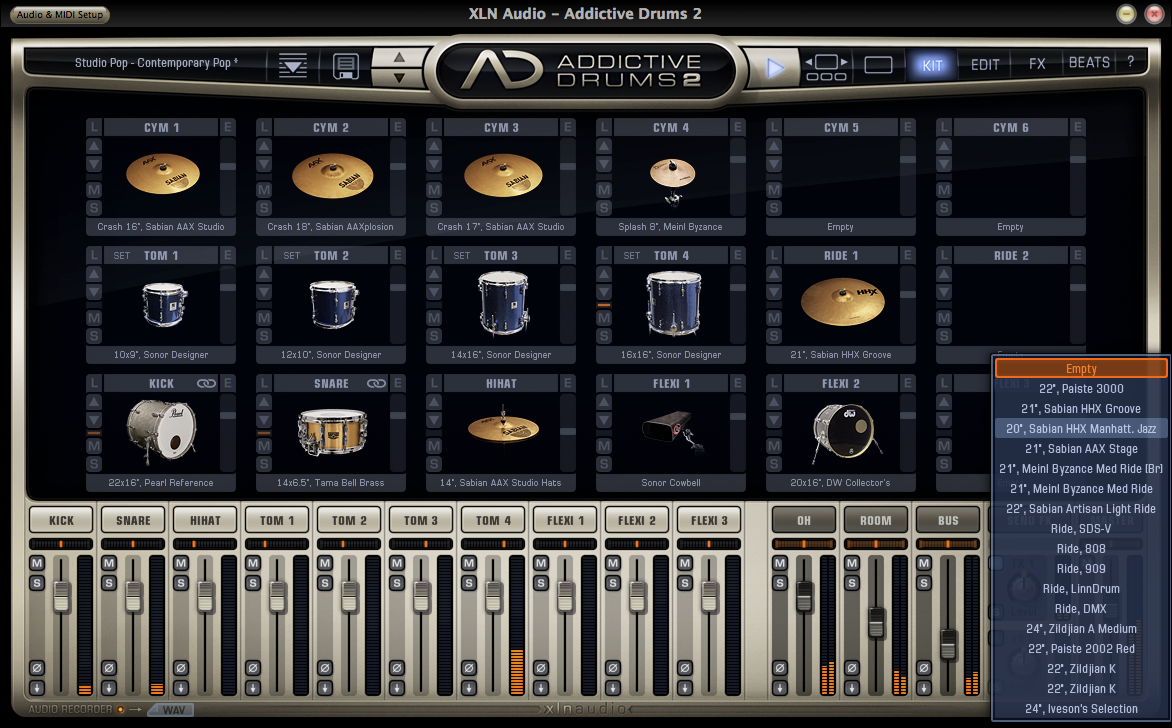Viewport: 1172px width, 728px height.
Task: Invert phase on BUS mixer channel
Action: point(924,667)
